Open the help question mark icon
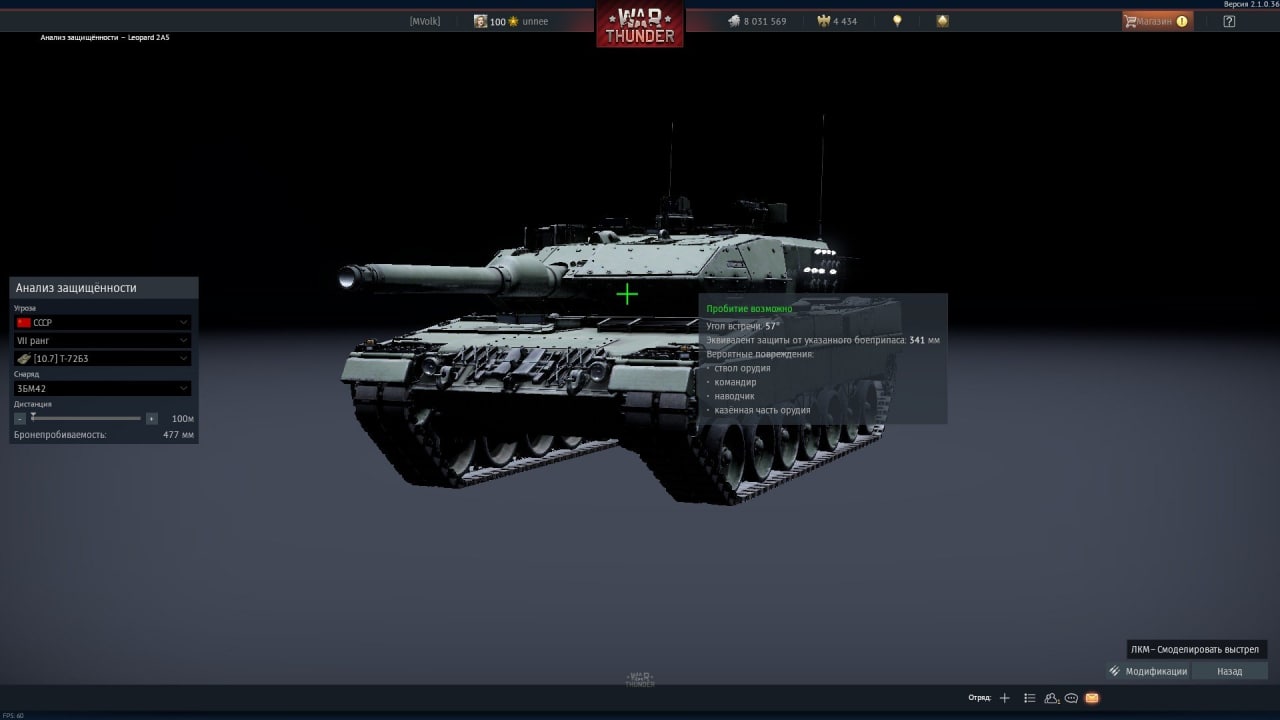1280x720 pixels. pos(1229,21)
